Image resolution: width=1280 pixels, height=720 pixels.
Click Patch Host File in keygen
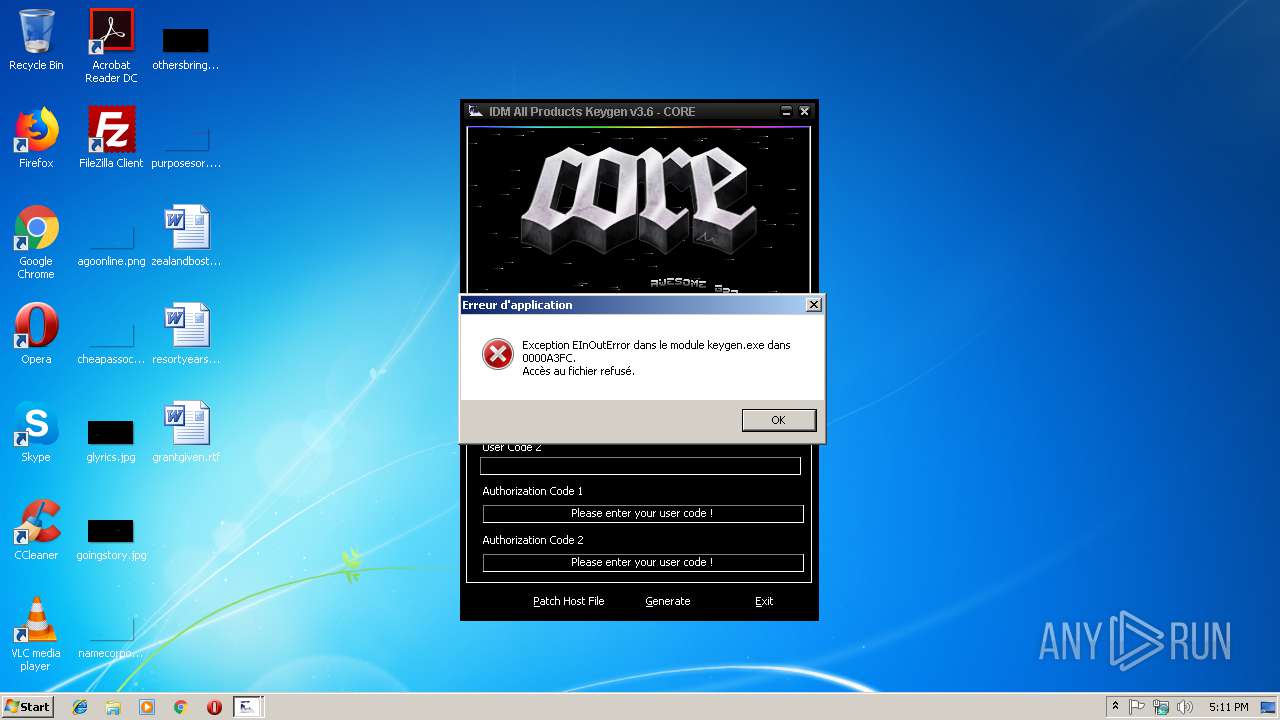568,601
